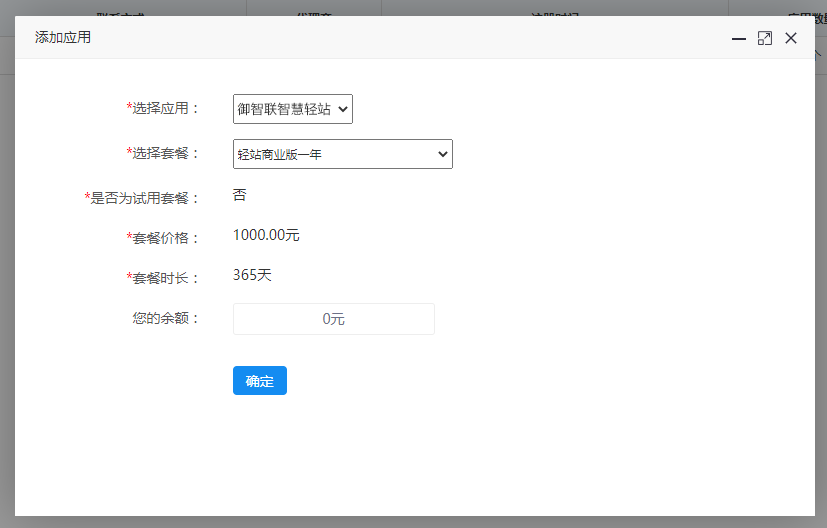This screenshot has width=827, height=528.
Task: Close the 添加应用 dialog
Action: 791,38
